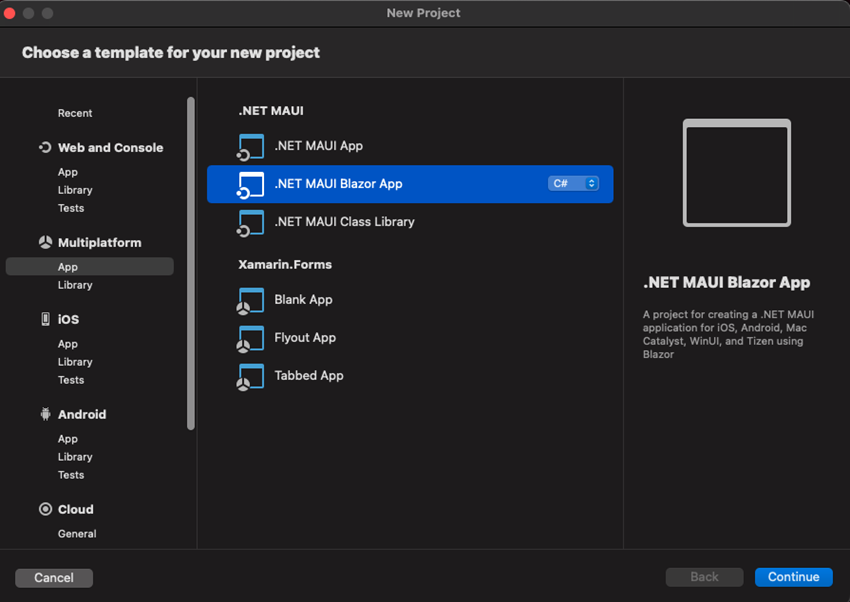Viewport: 850px width, 602px height.
Task: Click the Flyout App template icon
Action: pyautogui.click(x=250, y=338)
